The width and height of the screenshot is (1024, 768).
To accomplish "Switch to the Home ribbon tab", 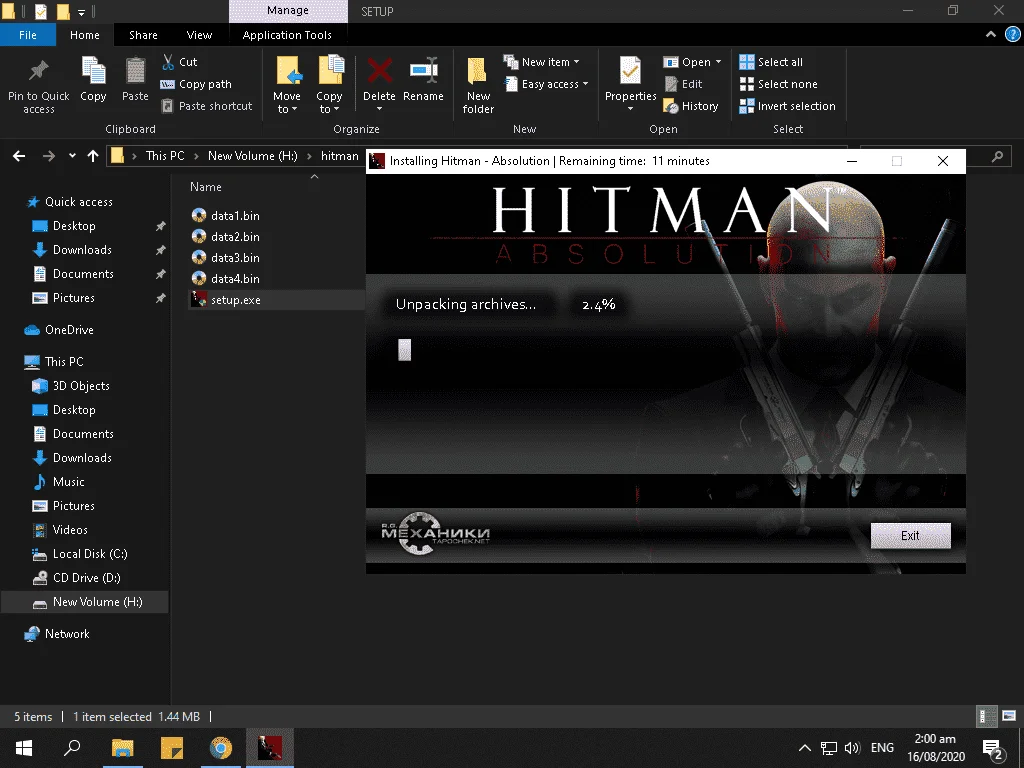I will (x=85, y=35).
